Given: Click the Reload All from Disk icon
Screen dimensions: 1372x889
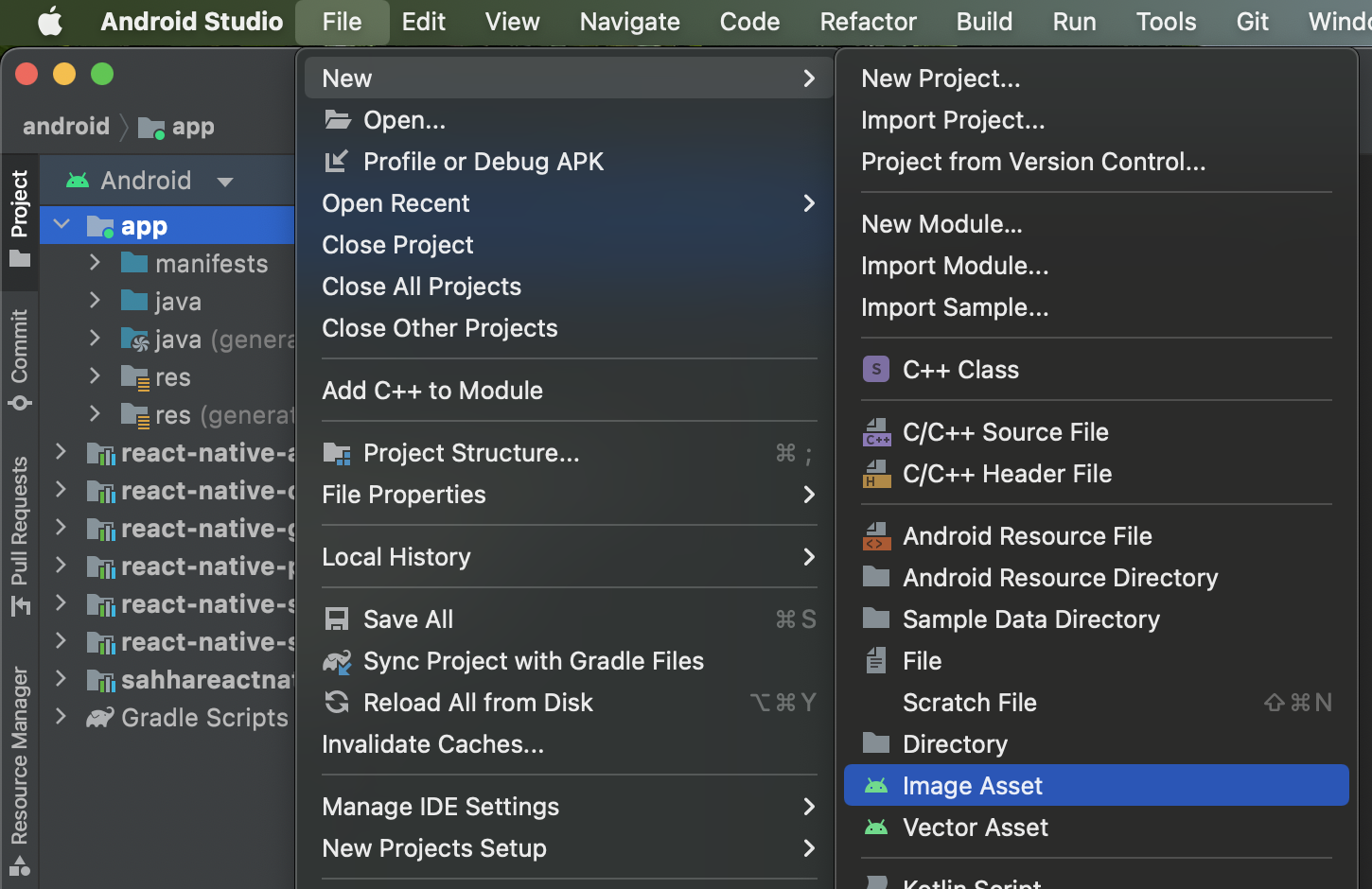Looking at the screenshot, I should pos(337,703).
